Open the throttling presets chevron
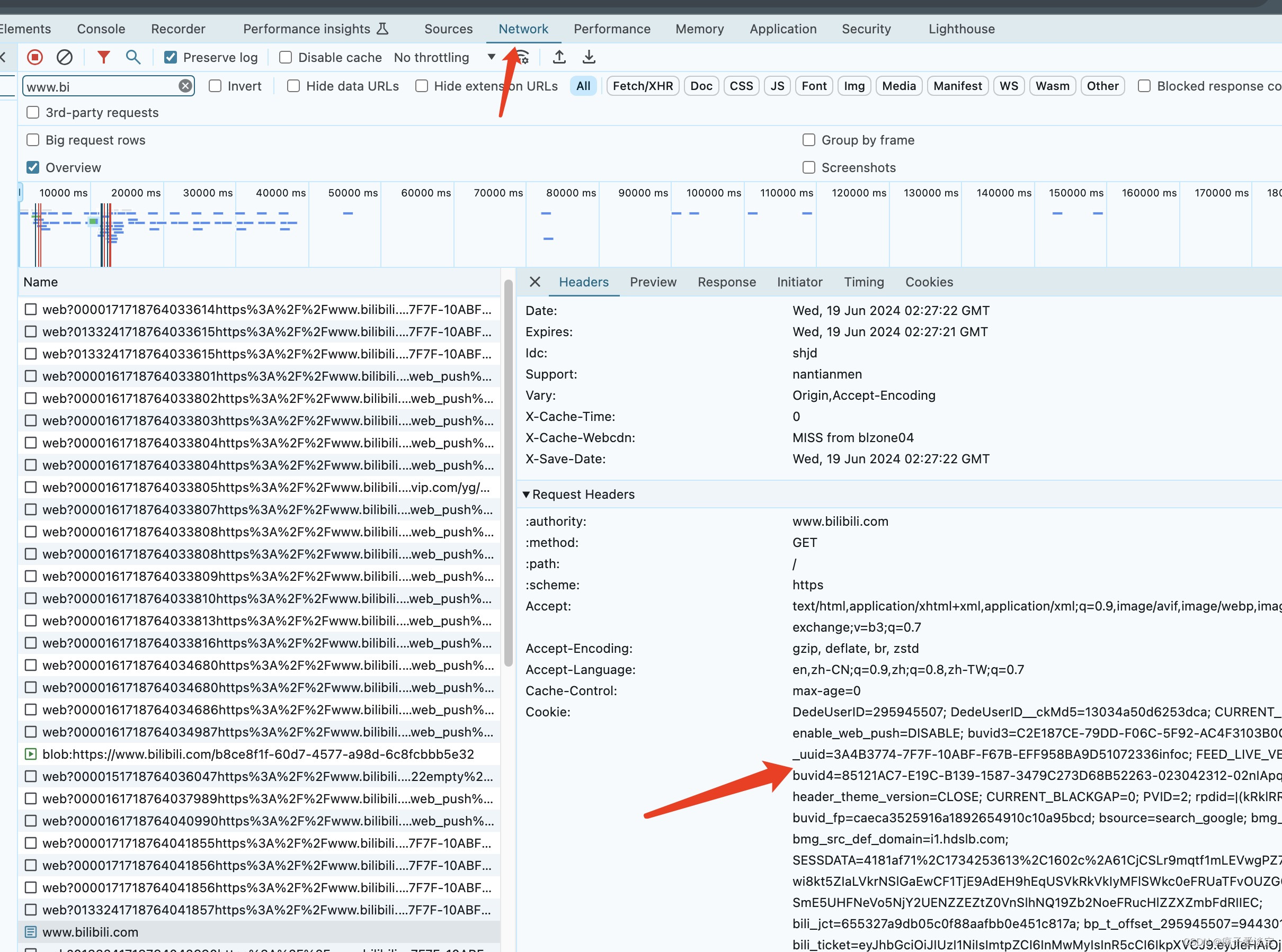The height and width of the screenshot is (952, 1282). (x=492, y=57)
